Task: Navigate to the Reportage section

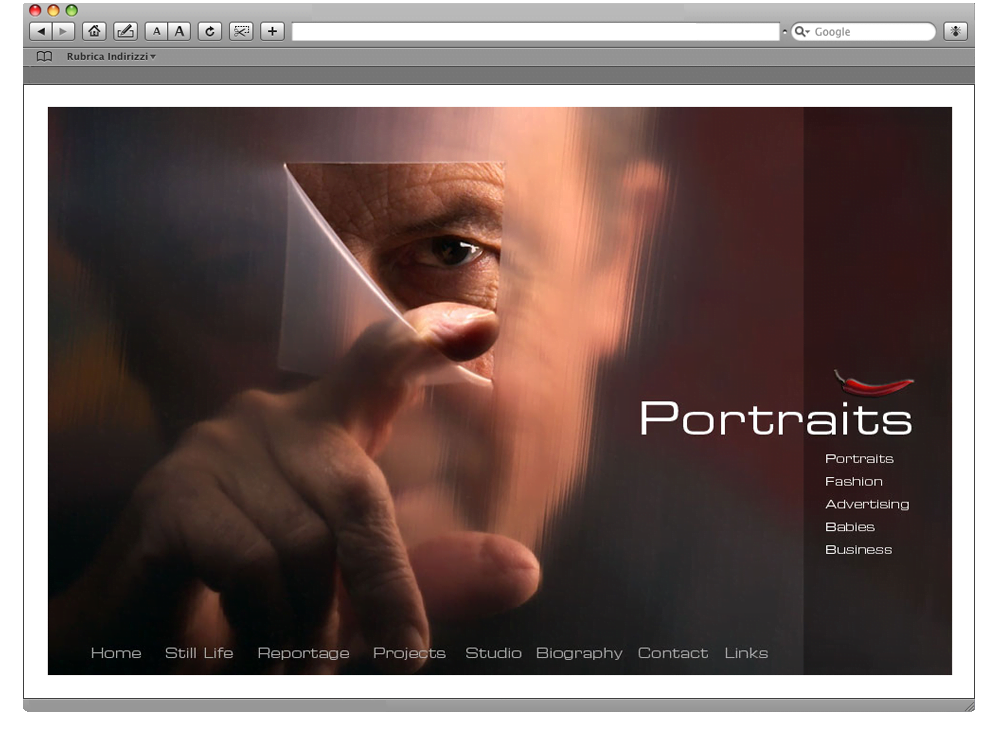Action: pyautogui.click(x=303, y=654)
